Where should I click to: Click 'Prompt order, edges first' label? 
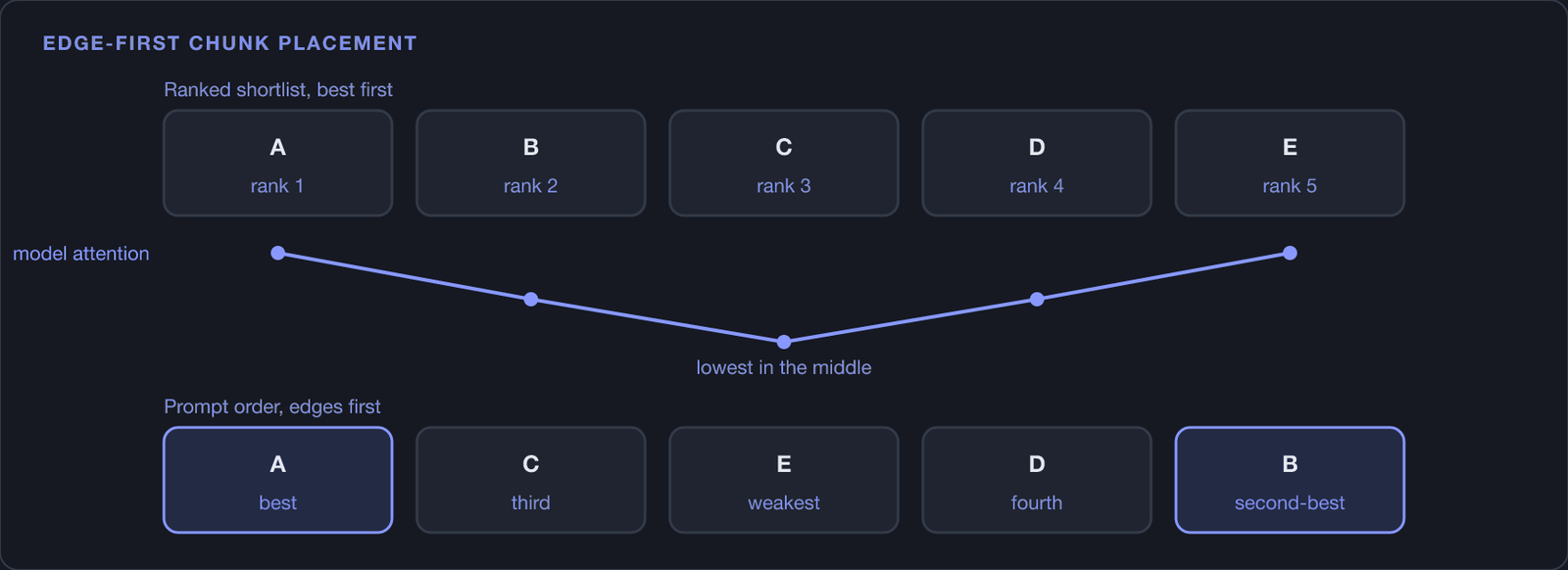272,406
